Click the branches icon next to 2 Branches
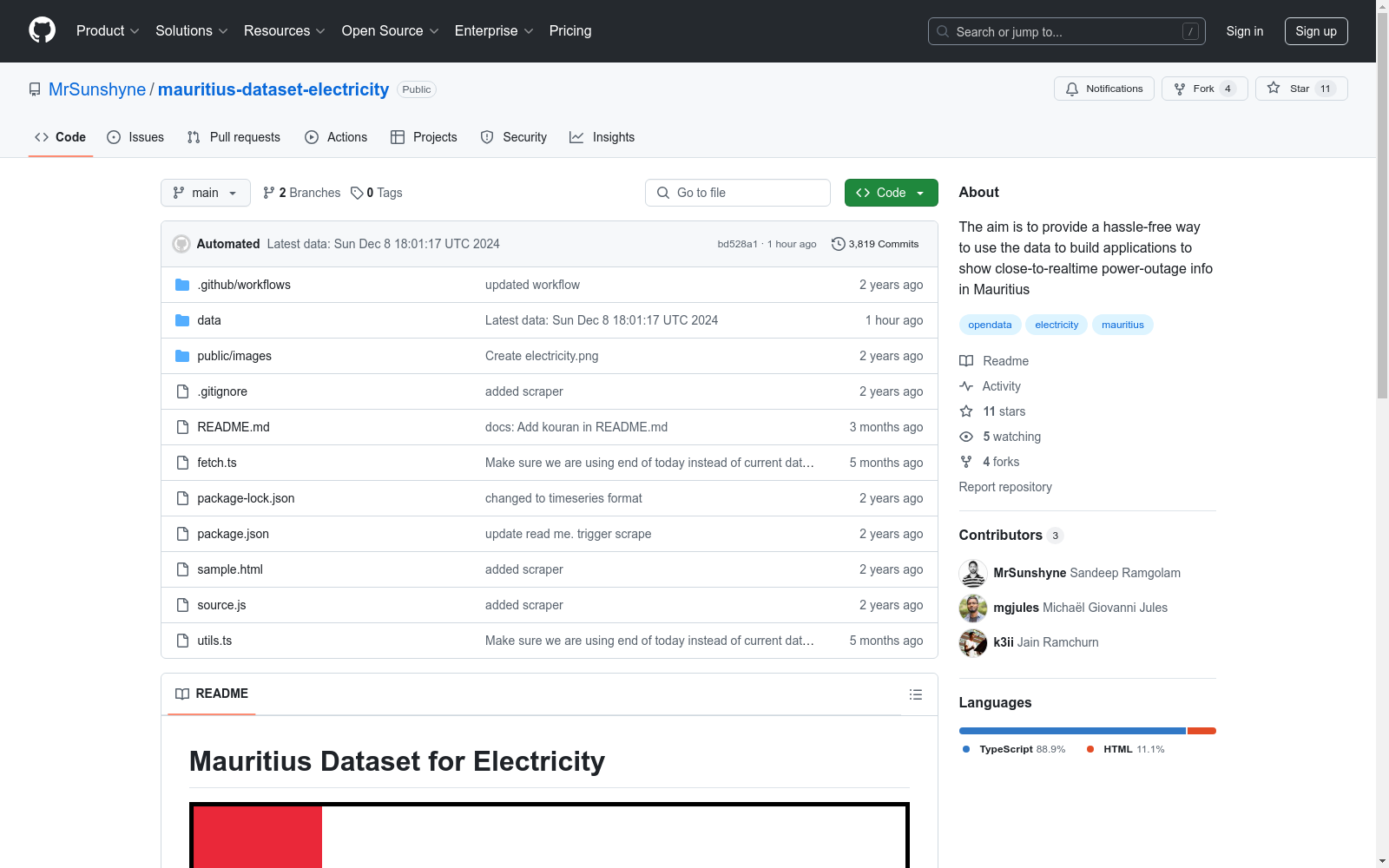This screenshot has height=868, width=1389. click(269, 193)
